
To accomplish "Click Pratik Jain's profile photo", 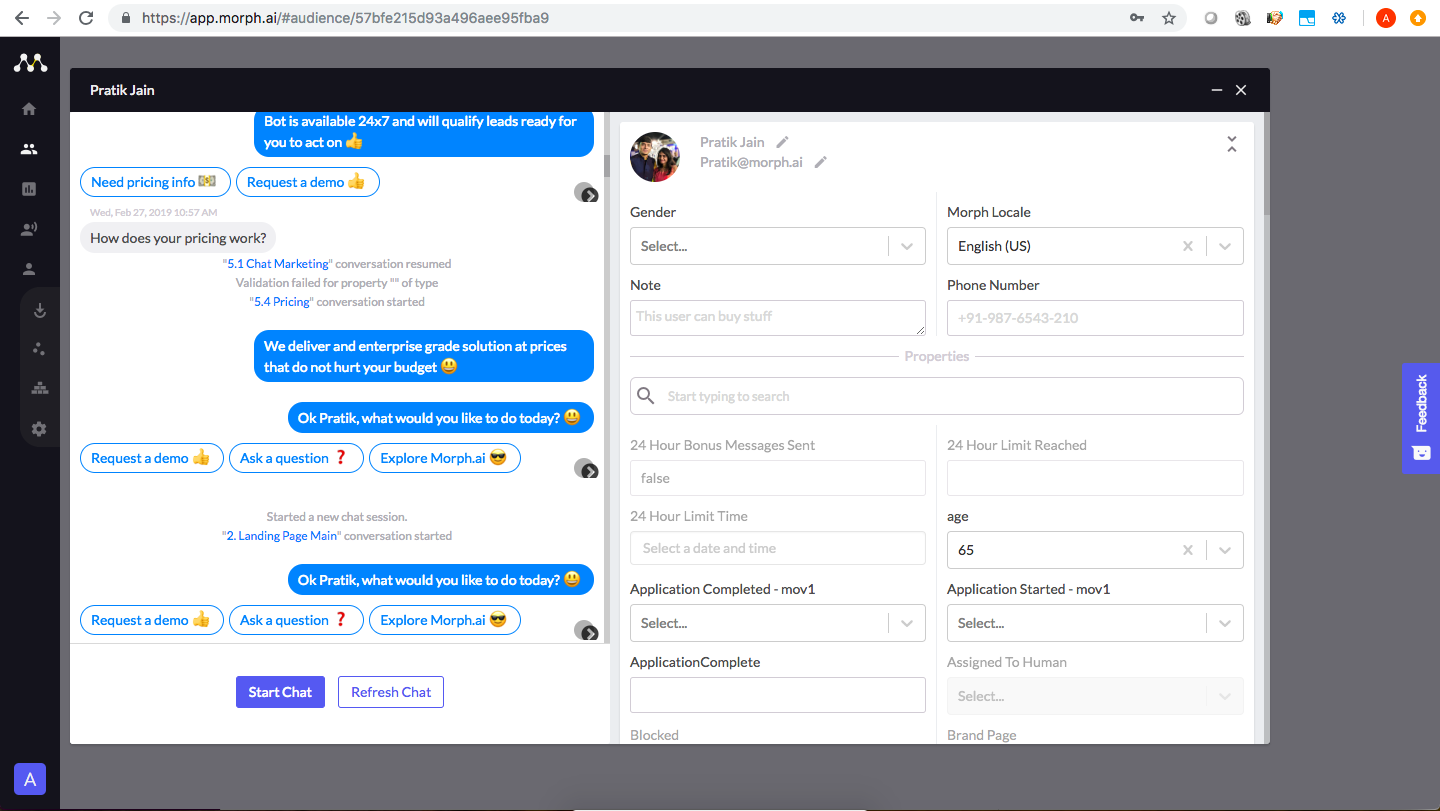I will (655, 157).
